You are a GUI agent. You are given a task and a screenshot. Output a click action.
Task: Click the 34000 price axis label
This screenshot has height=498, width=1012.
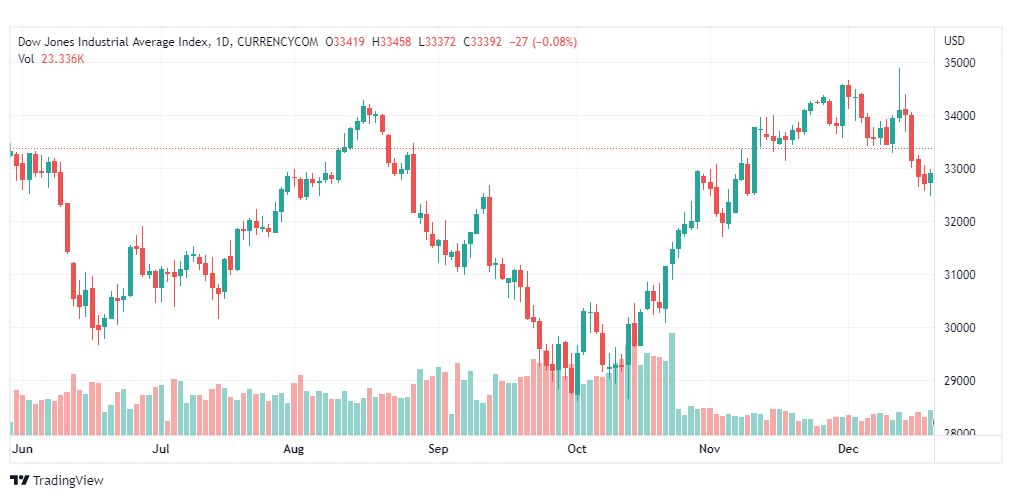(x=959, y=116)
